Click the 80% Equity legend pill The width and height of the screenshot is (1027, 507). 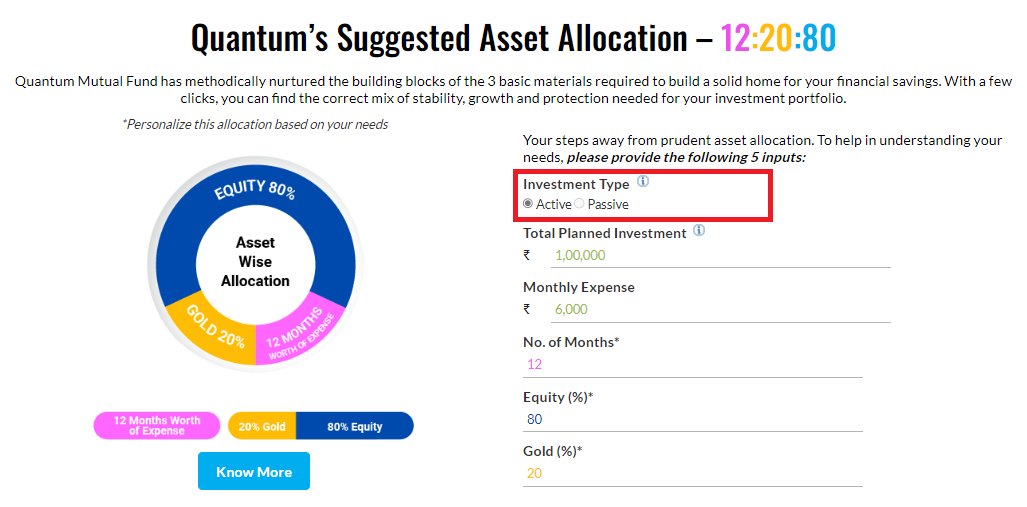(355, 426)
